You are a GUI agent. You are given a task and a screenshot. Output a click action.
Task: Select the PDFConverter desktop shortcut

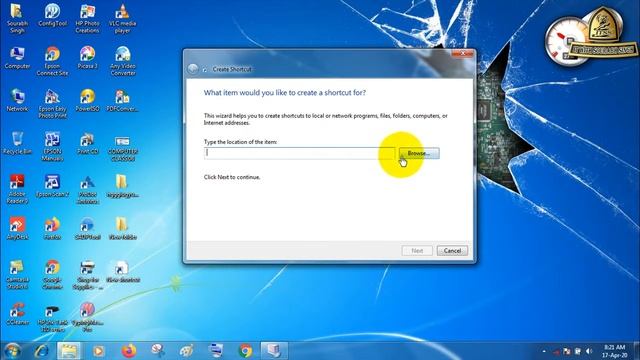(x=122, y=100)
